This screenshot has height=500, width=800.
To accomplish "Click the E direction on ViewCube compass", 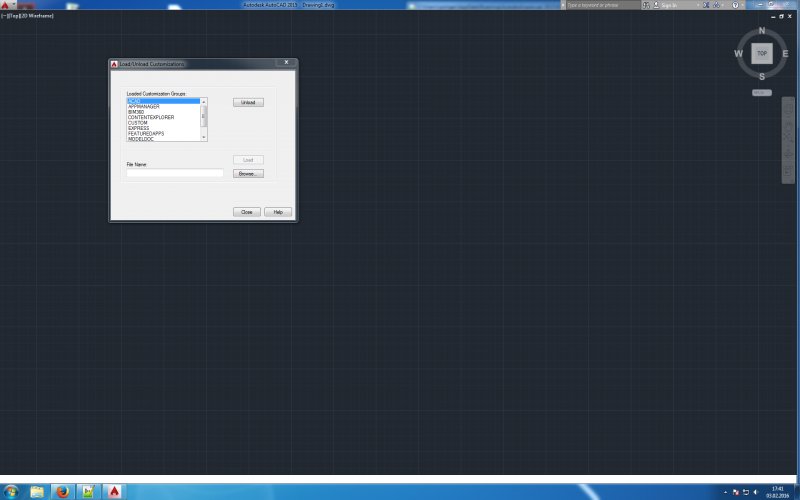I will coord(785,54).
